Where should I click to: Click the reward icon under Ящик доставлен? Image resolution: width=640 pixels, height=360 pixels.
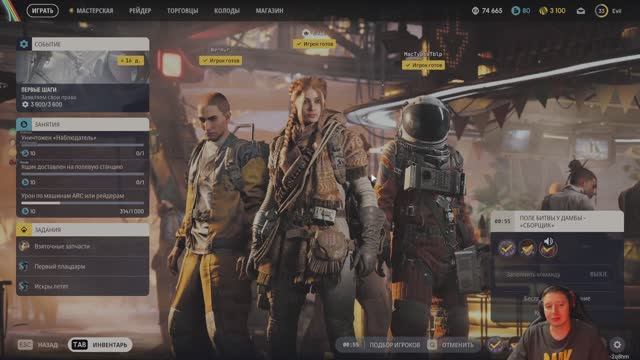(x=25, y=182)
